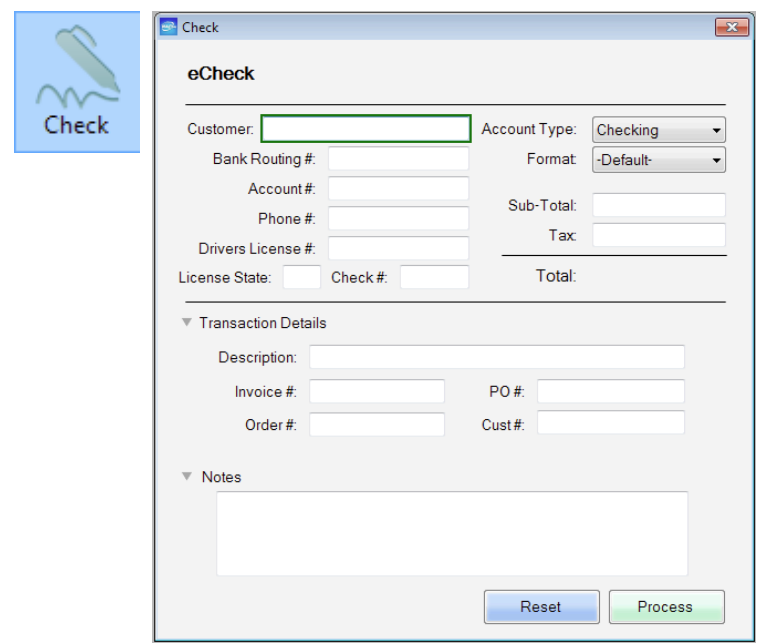The width and height of the screenshot is (768, 644).
Task: Collapse the Transaction Details section
Action: coord(186,323)
